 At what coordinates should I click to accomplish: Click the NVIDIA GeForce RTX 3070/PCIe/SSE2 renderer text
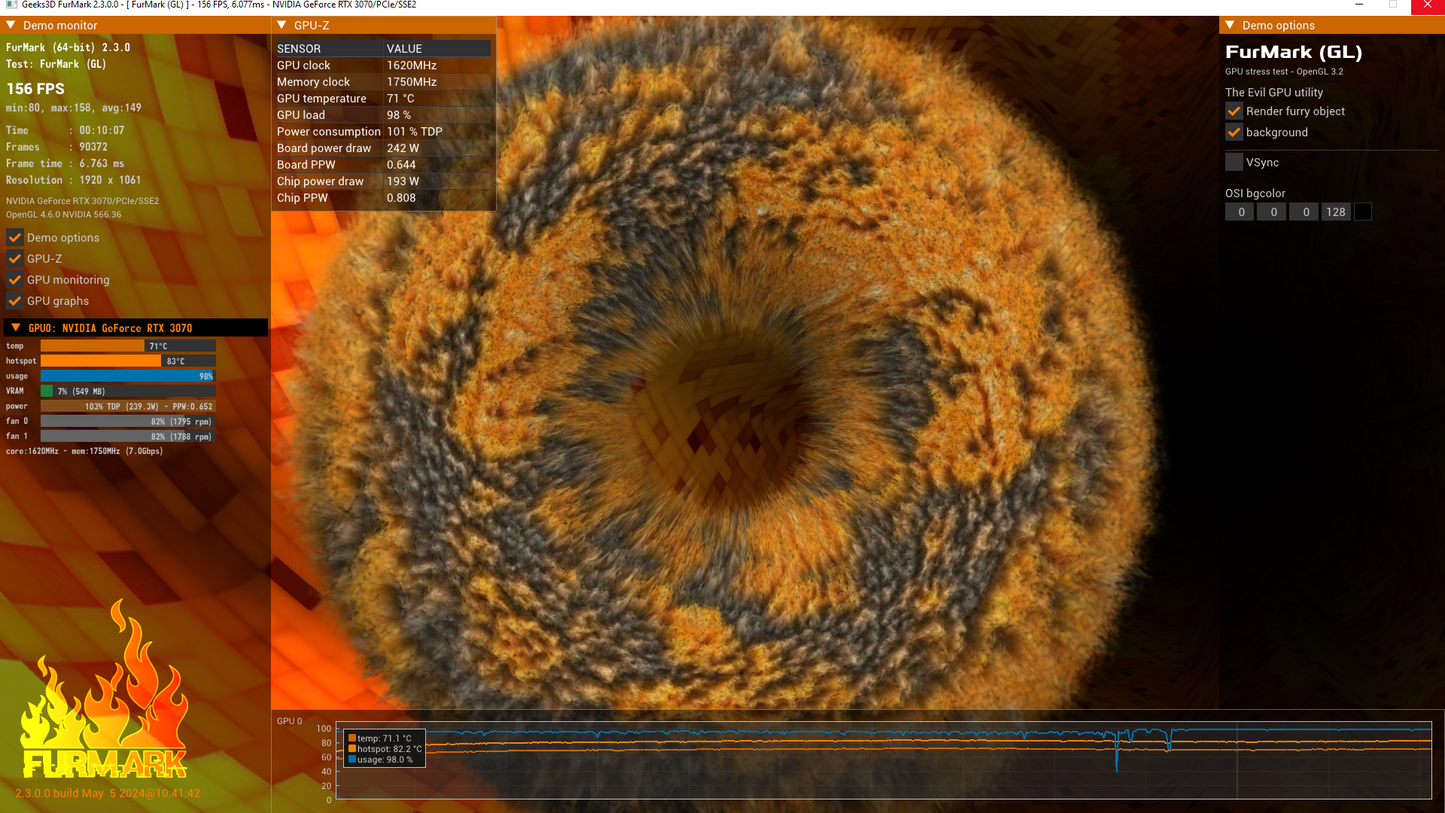[83, 201]
